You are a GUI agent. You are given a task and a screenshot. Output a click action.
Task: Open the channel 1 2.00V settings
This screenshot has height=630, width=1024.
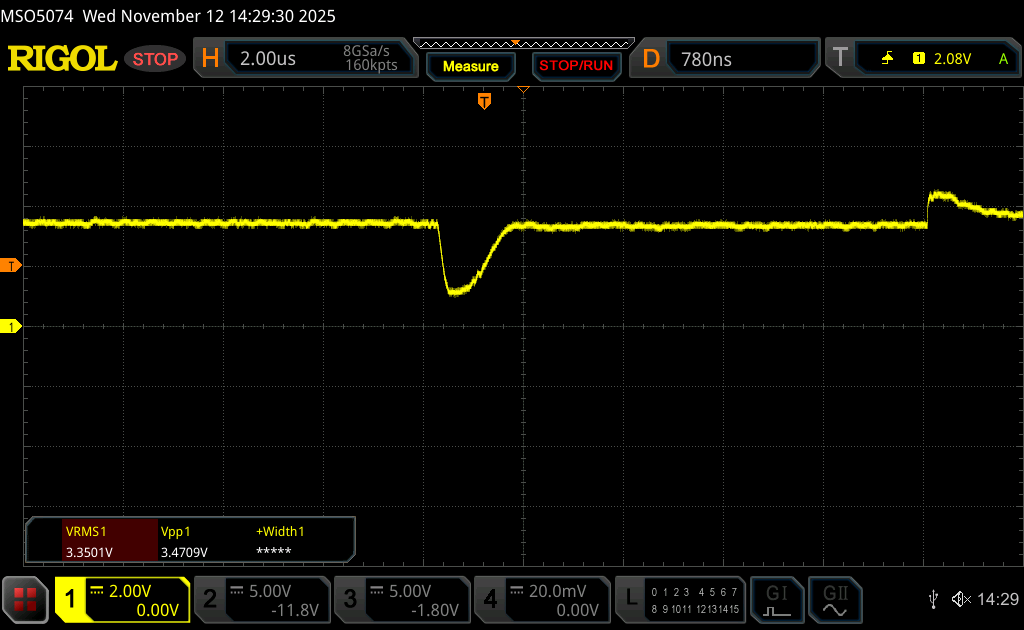(x=122, y=599)
